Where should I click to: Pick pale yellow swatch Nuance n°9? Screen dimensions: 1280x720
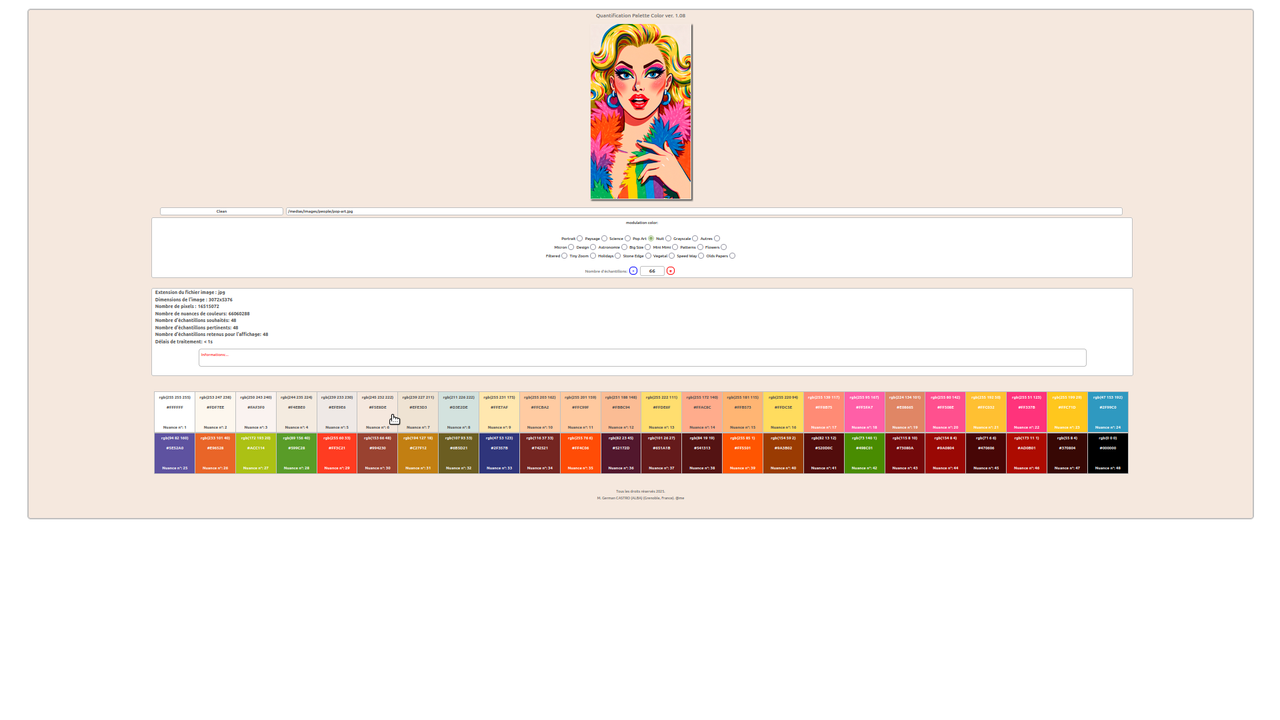point(499,412)
